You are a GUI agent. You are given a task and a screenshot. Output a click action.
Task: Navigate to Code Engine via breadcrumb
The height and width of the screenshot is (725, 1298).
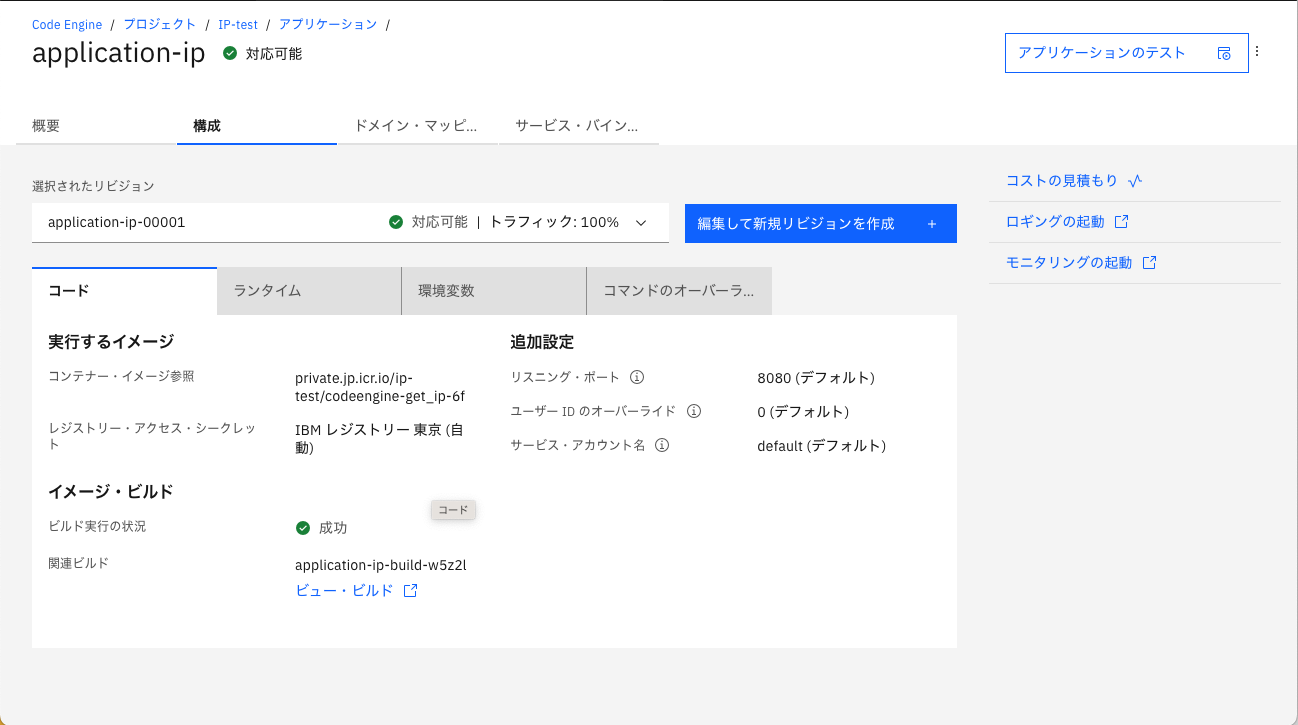click(x=66, y=24)
